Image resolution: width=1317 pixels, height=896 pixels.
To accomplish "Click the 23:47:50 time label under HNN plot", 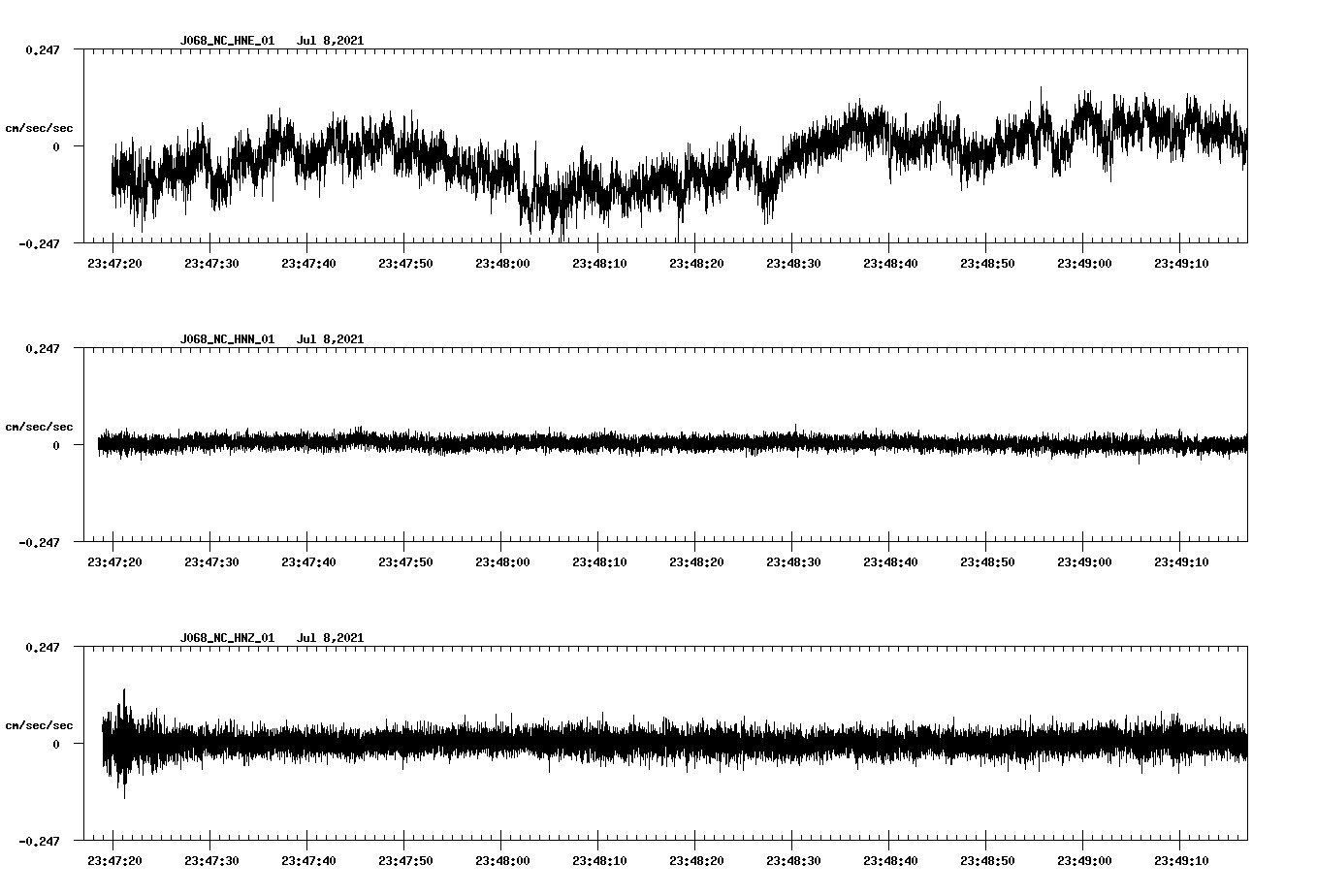I will [x=405, y=561].
